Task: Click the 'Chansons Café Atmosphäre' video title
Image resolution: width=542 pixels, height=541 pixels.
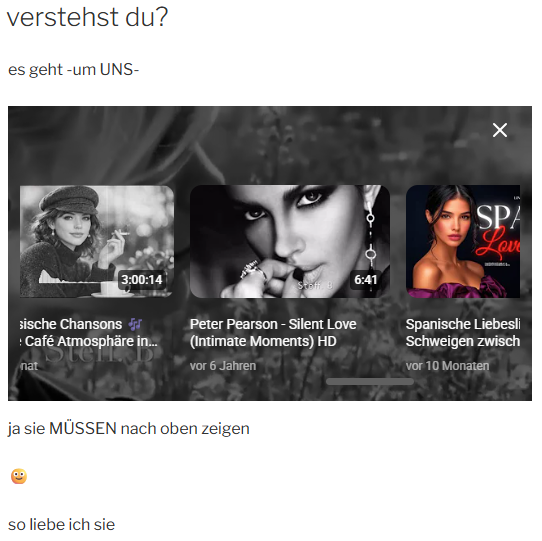Action: pyautogui.click(x=89, y=333)
